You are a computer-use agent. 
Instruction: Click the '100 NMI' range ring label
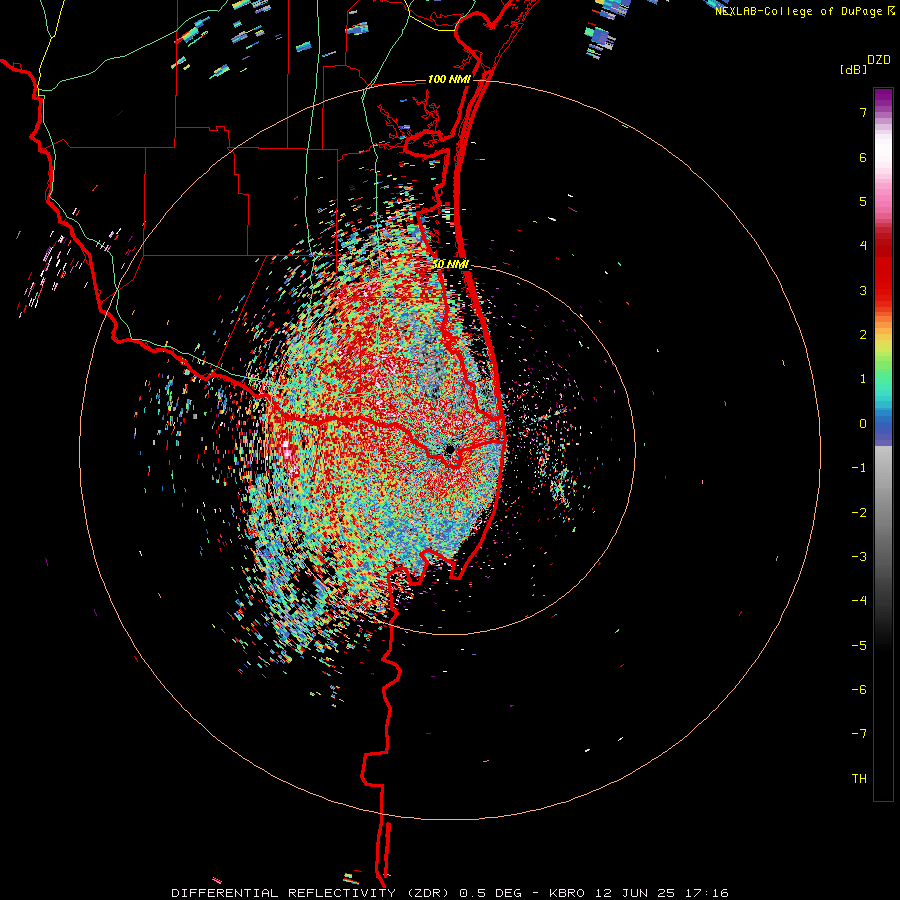pyautogui.click(x=449, y=79)
